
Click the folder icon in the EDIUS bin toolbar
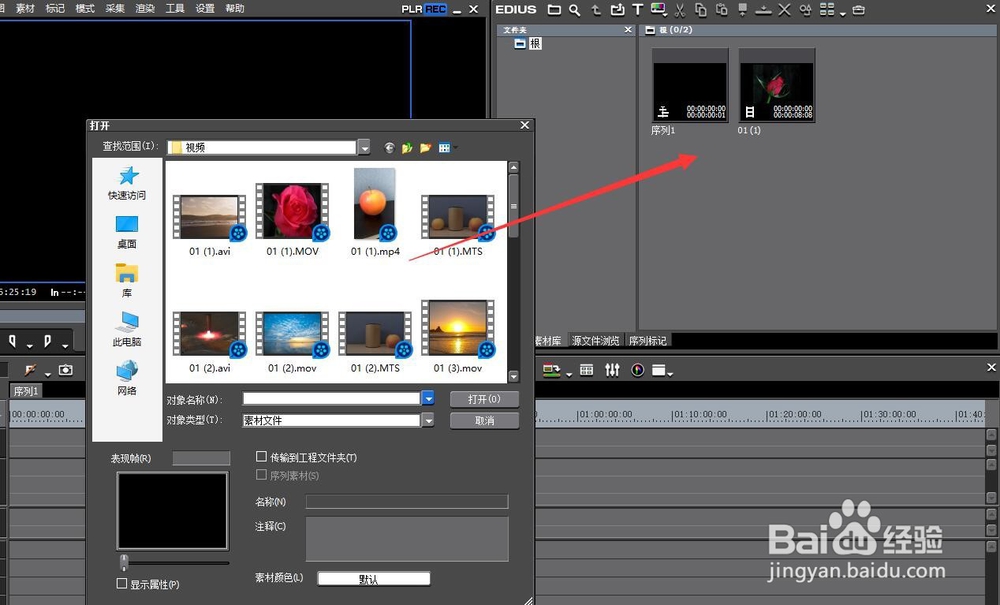click(x=555, y=10)
